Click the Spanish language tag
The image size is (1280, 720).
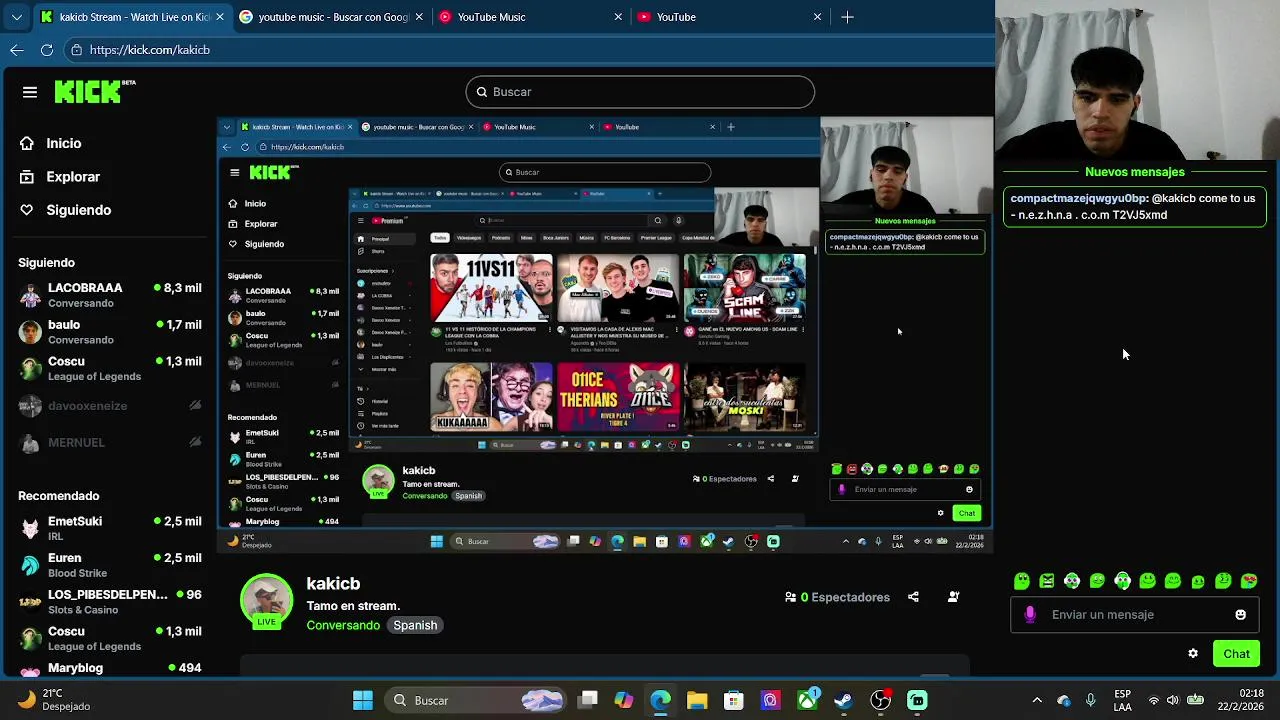(415, 625)
